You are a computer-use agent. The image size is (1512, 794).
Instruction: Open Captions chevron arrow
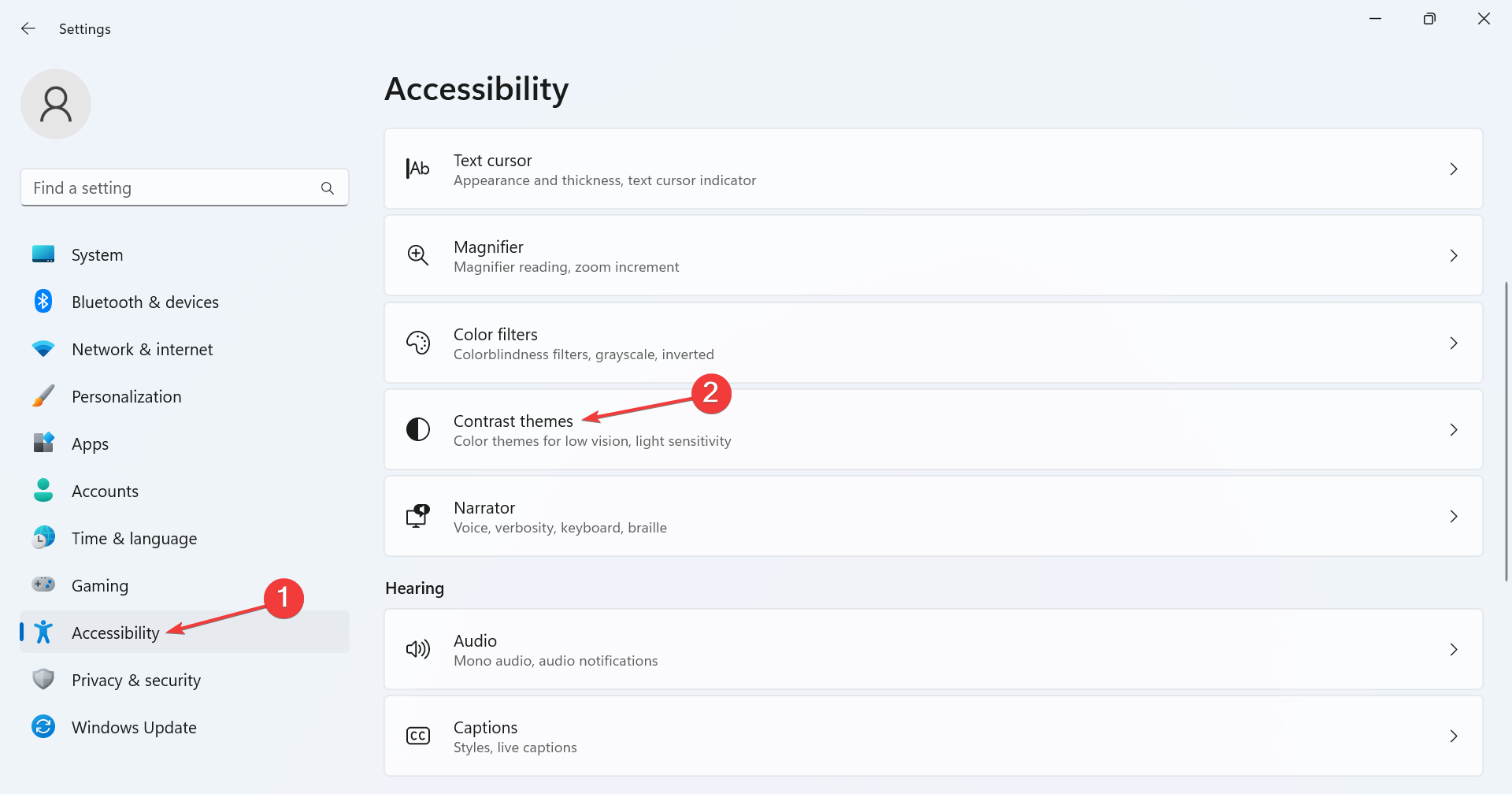tap(1454, 736)
